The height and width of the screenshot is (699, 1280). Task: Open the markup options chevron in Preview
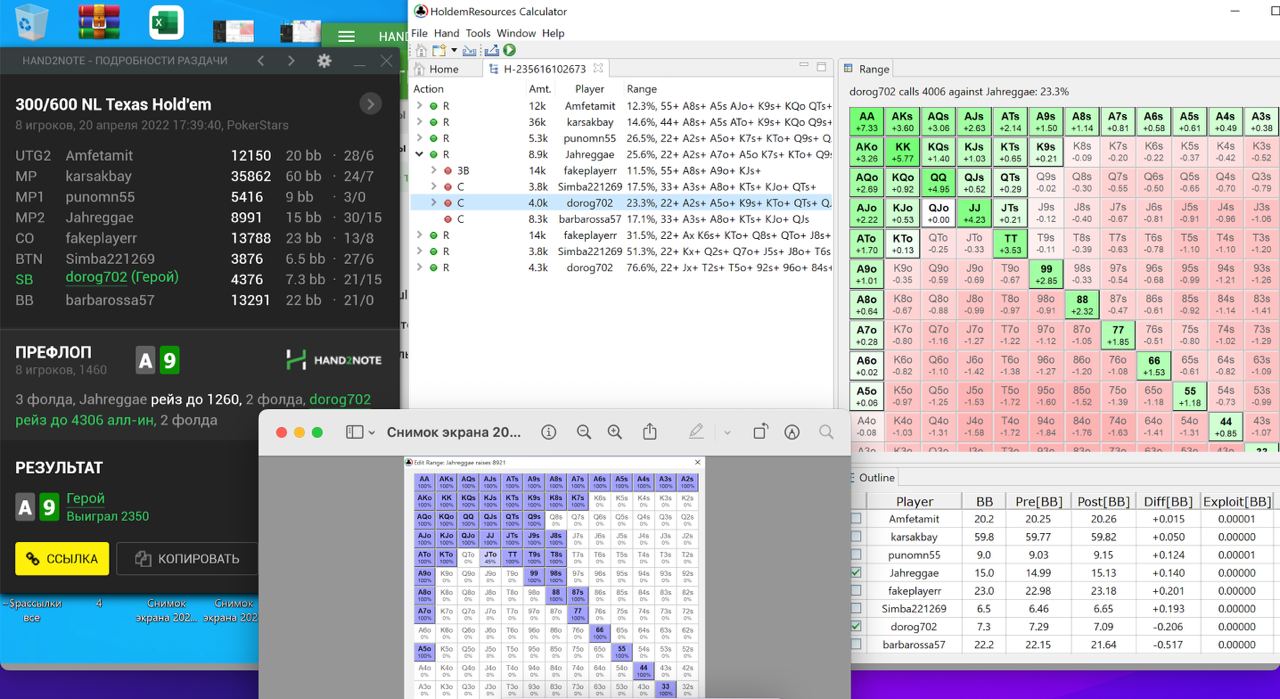pyautogui.click(x=727, y=432)
